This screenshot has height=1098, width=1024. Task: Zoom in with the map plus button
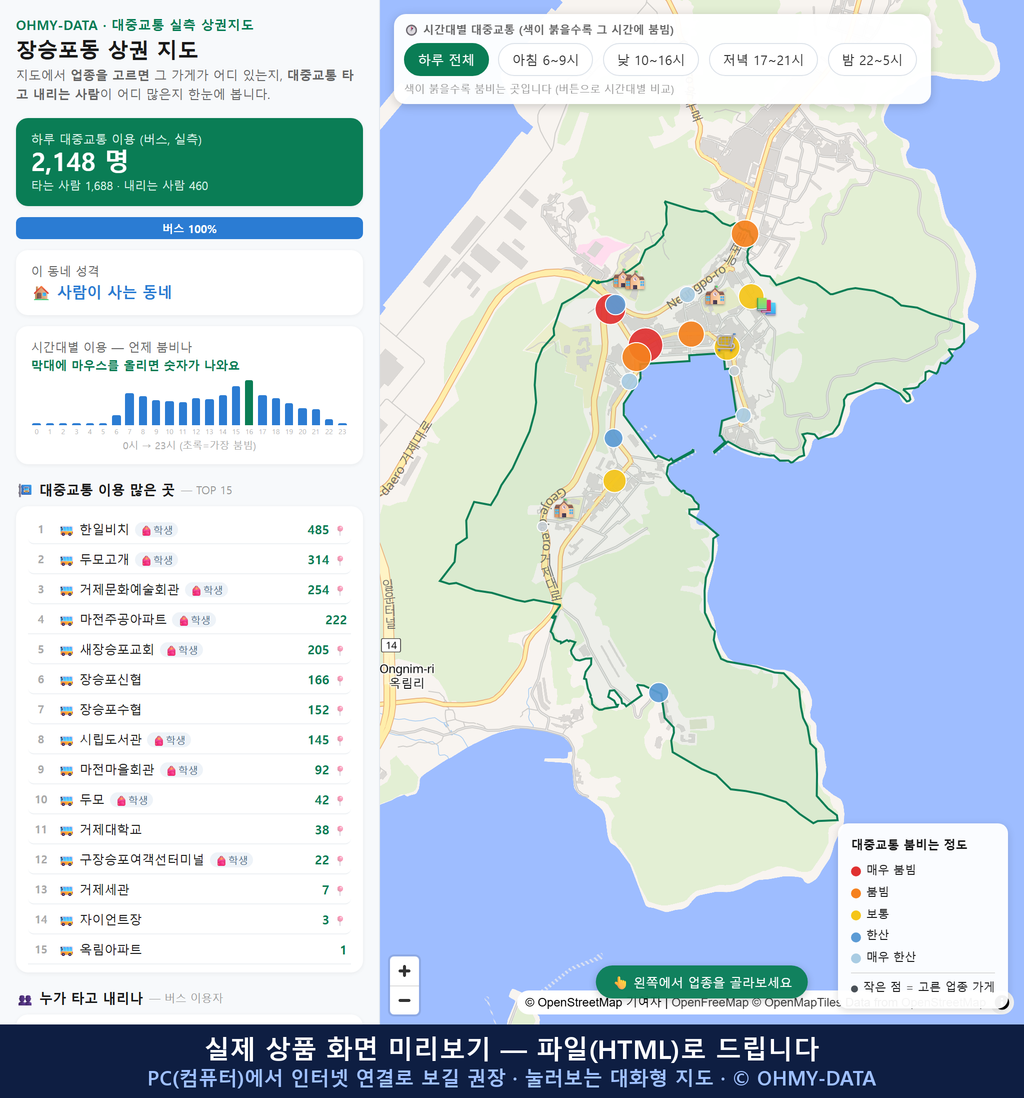(x=404, y=971)
